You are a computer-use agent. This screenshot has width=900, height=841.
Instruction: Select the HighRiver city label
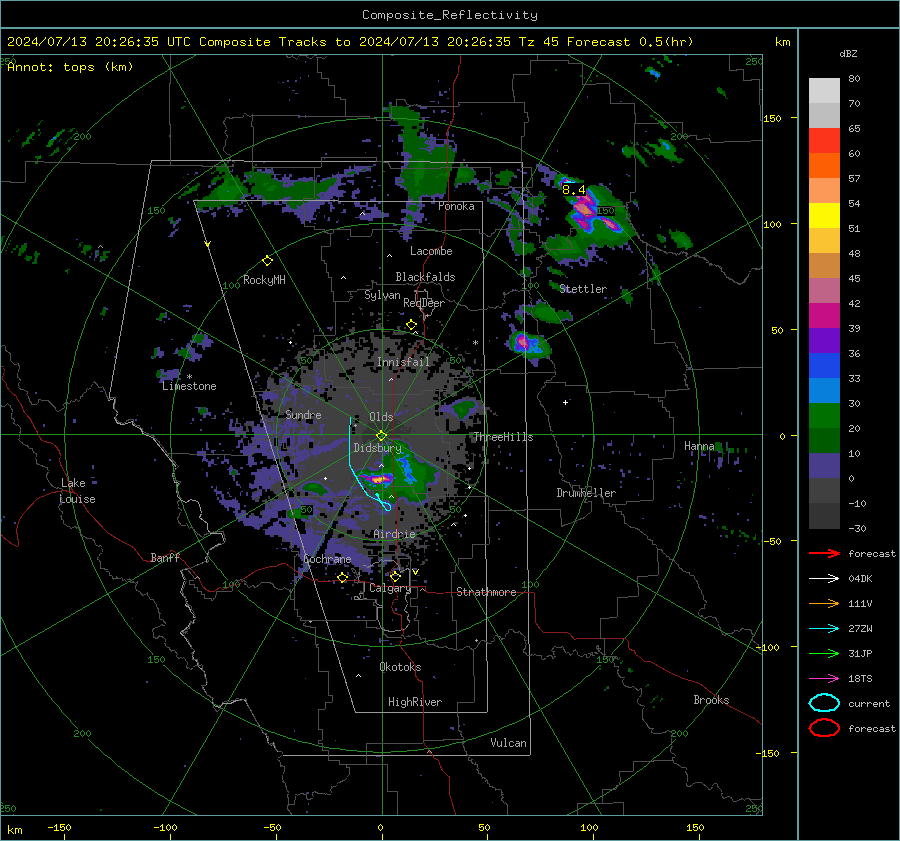point(415,702)
